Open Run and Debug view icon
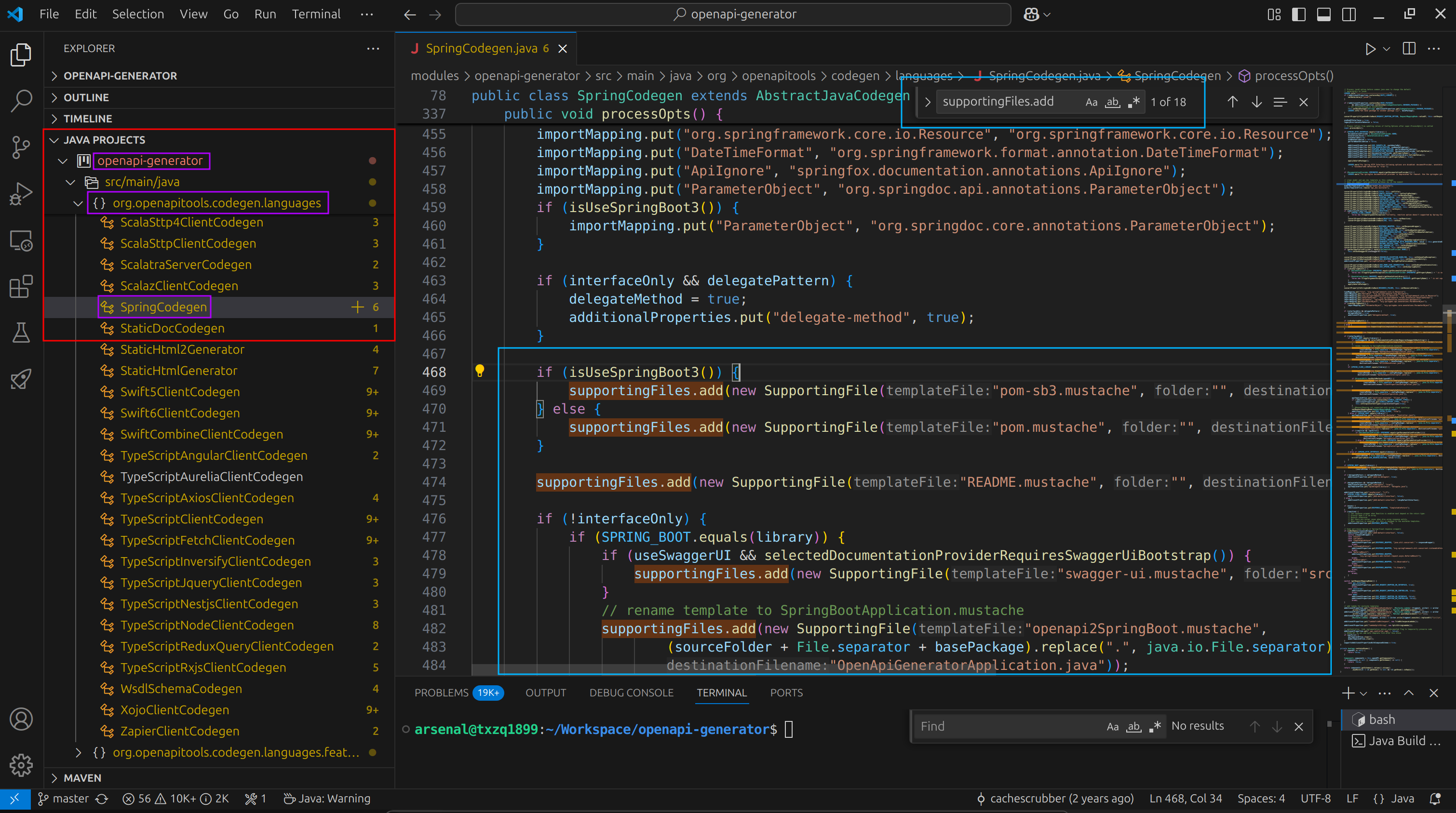1456x813 pixels. pos(21,194)
